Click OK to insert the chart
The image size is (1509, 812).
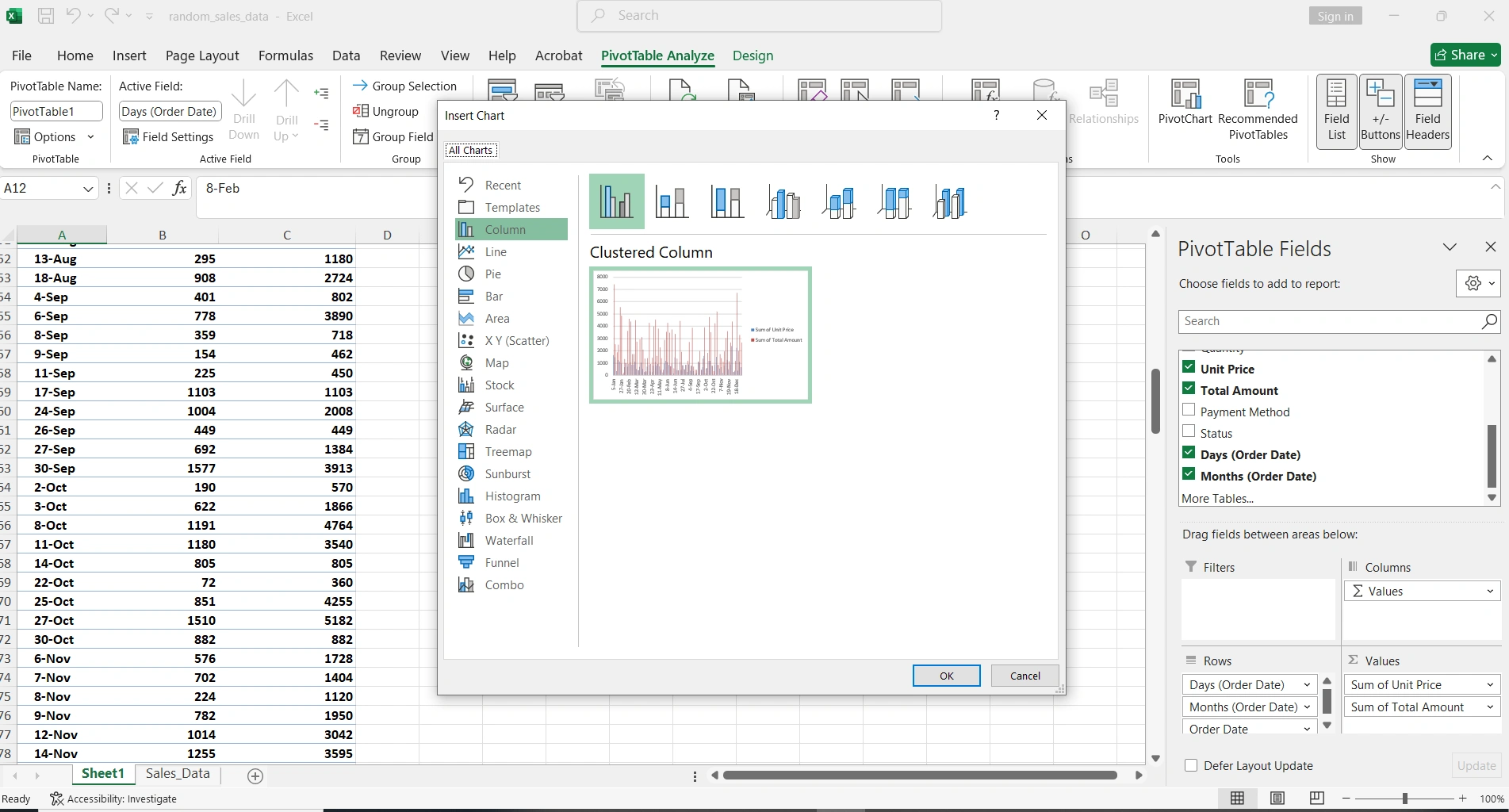click(x=945, y=675)
